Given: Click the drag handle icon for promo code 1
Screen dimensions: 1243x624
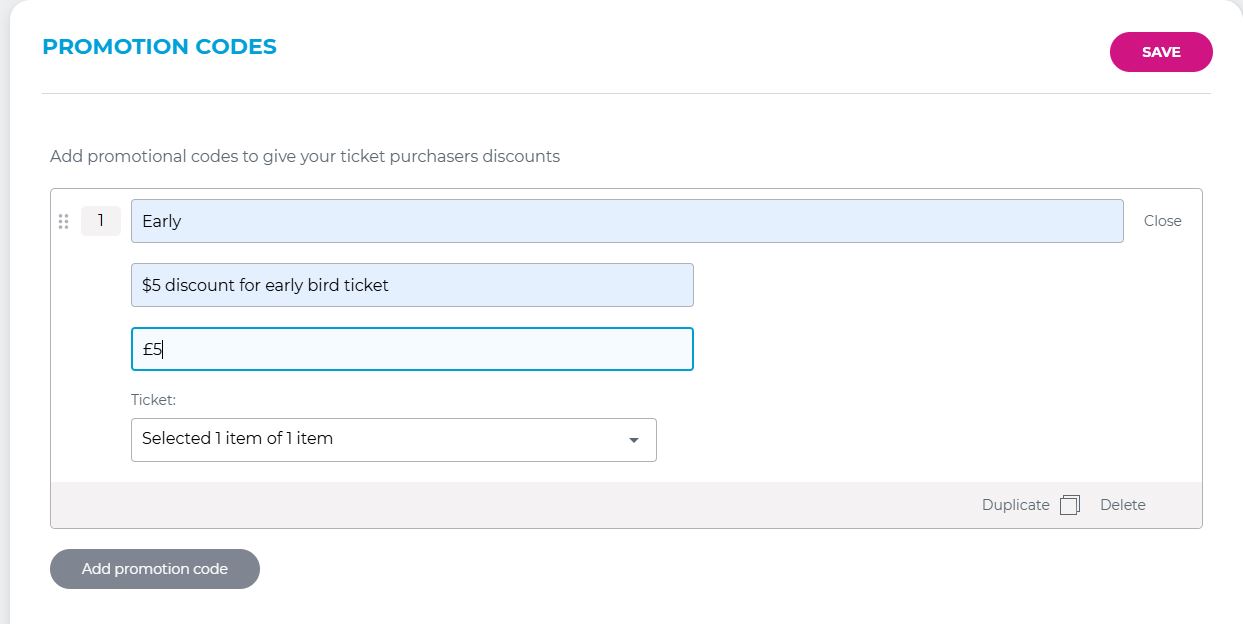Looking at the screenshot, I should (x=64, y=221).
